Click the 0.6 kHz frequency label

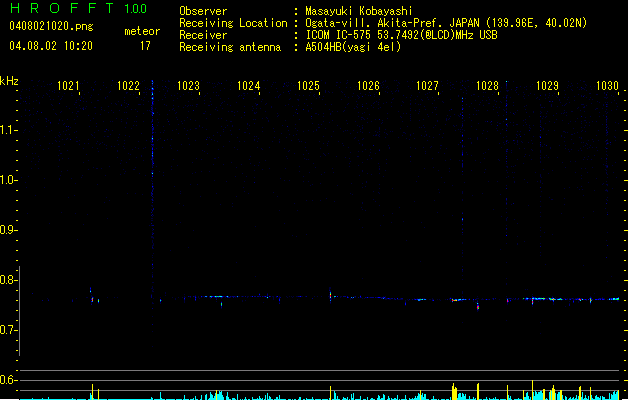tap(8, 380)
